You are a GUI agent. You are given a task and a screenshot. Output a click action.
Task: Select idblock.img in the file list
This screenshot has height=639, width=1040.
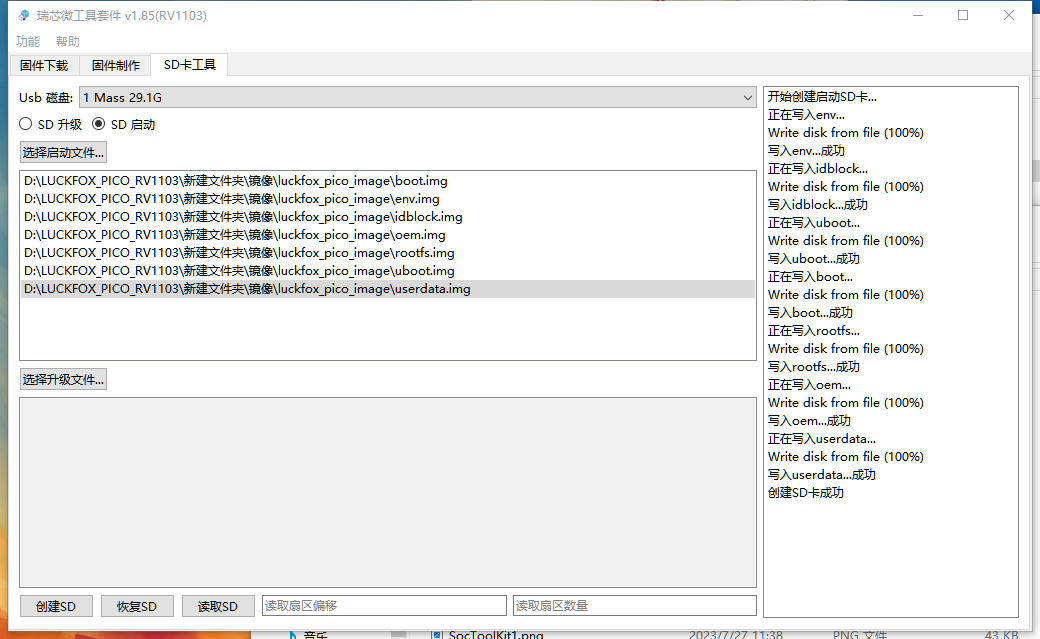tap(387, 216)
